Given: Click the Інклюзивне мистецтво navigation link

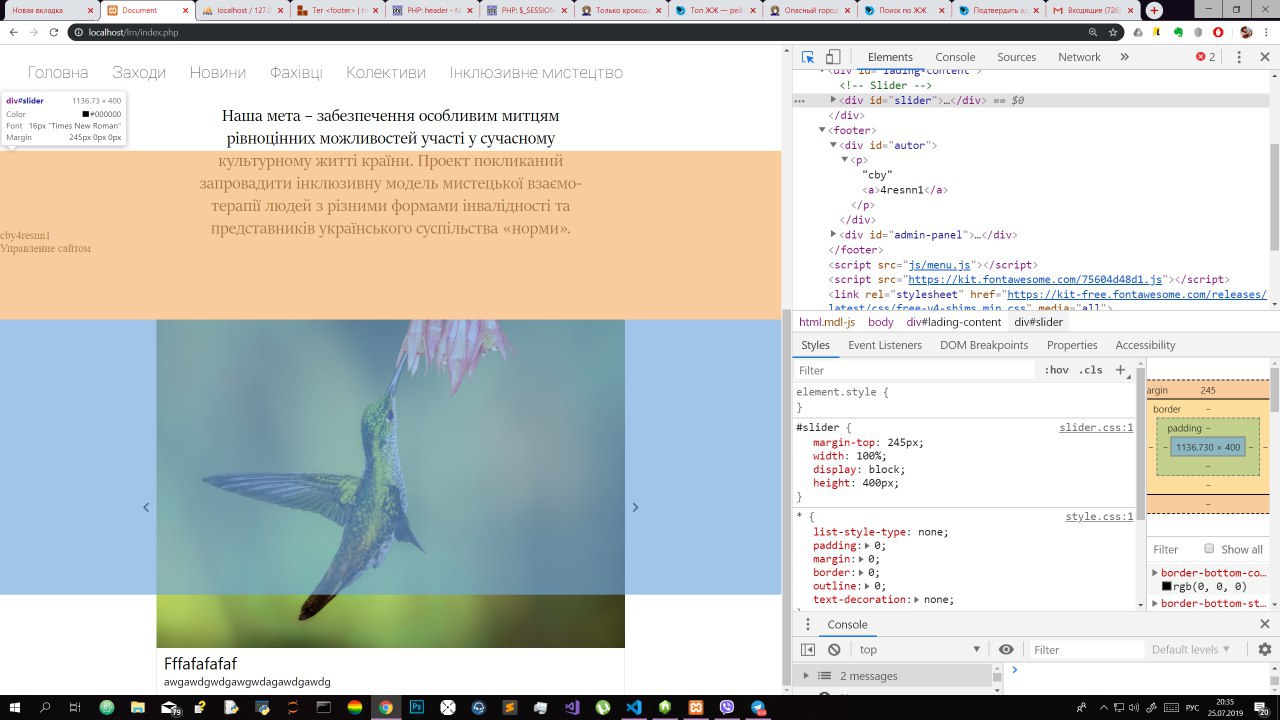Looking at the screenshot, I should point(536,73).
